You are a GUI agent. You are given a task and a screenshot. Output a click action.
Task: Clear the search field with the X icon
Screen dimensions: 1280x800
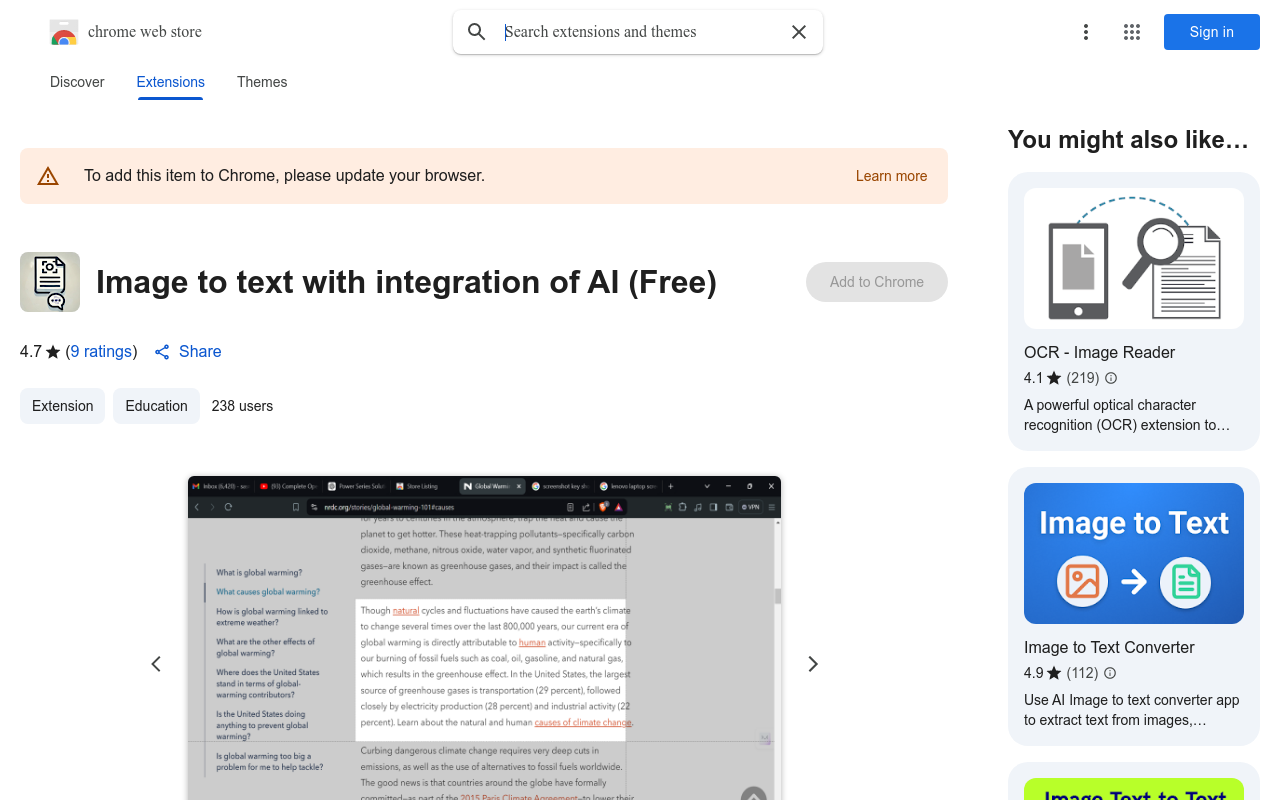799,32
